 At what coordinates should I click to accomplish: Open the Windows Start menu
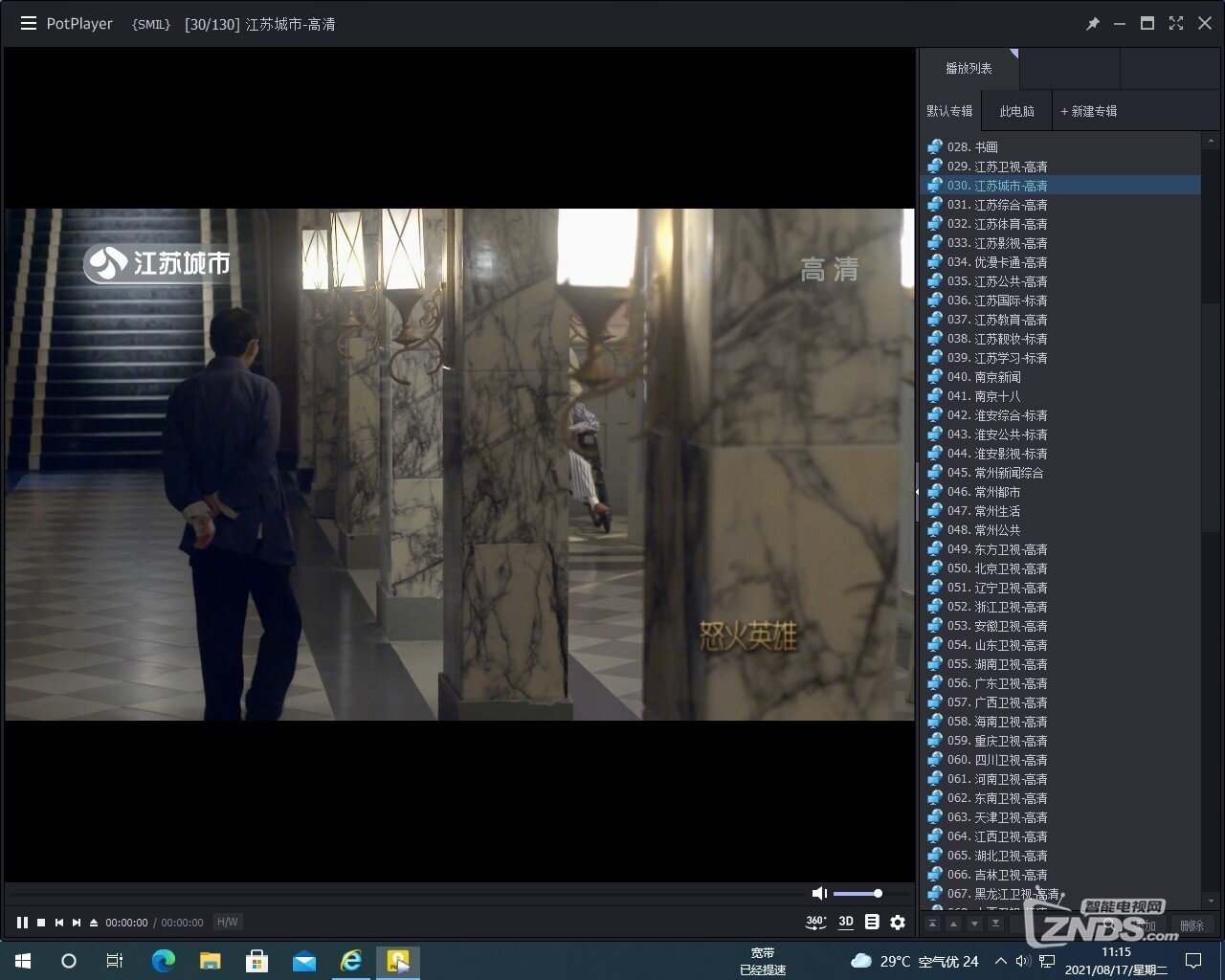(x=23, y=961)
